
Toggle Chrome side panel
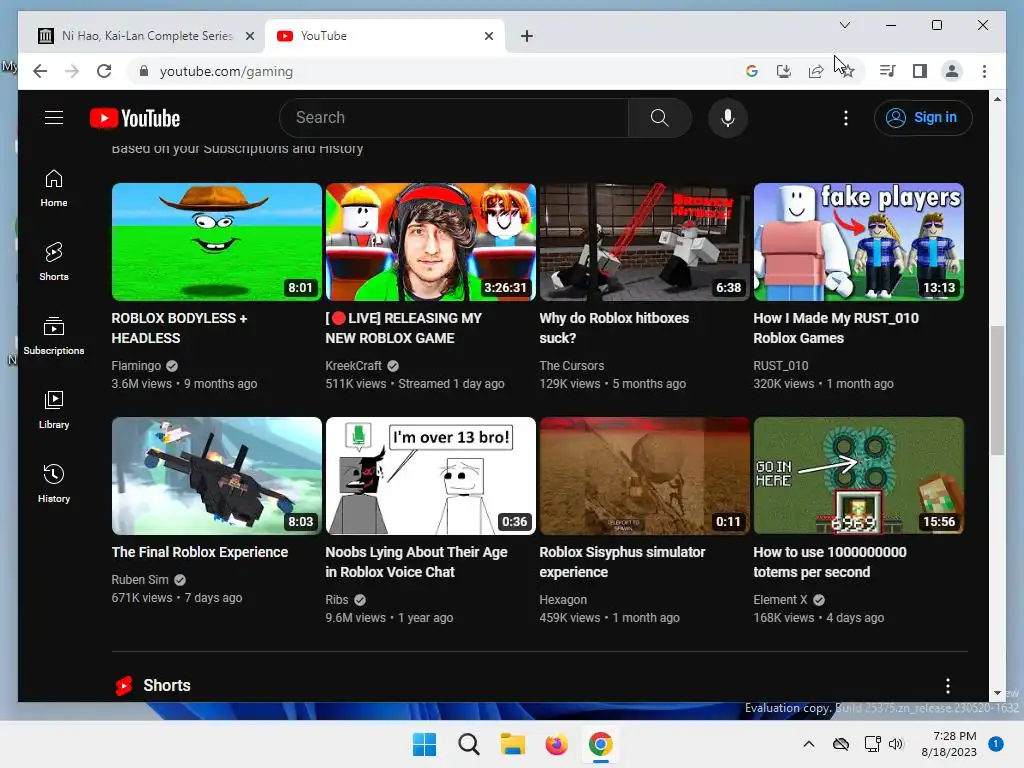coord(920,71)
